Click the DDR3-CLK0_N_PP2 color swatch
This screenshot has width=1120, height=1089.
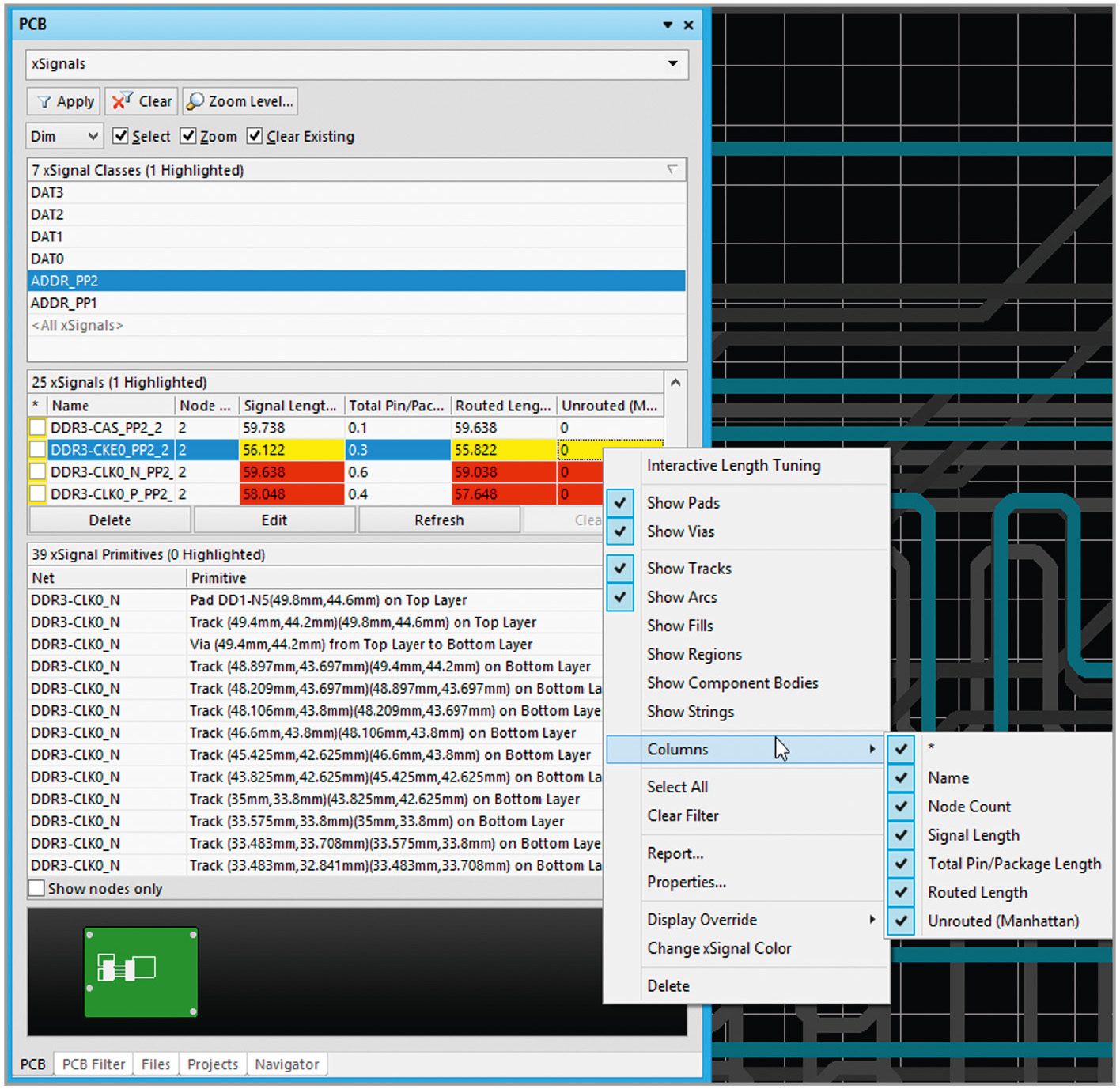tap(38, 472)
